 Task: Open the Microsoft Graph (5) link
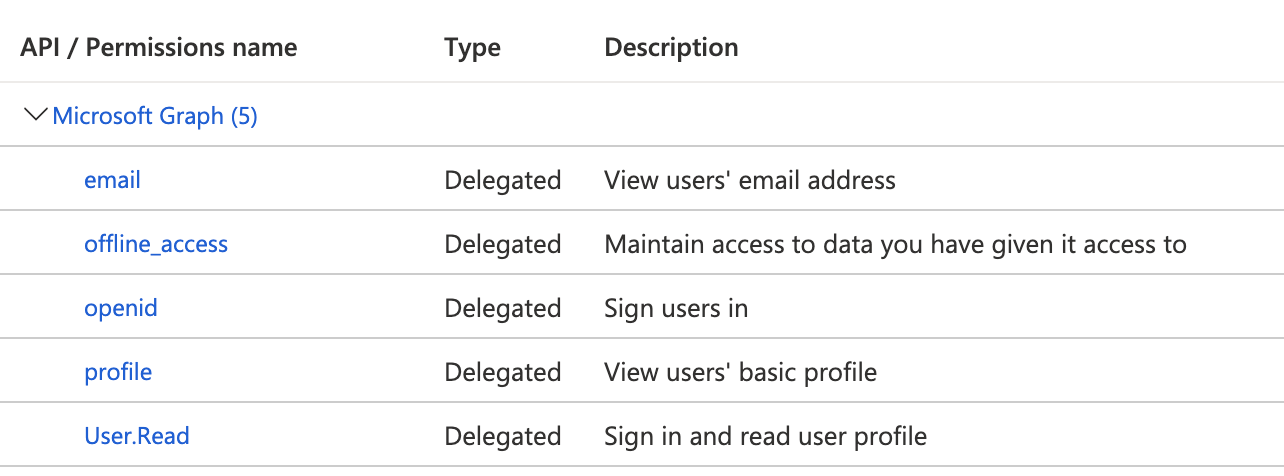point(155,116)
